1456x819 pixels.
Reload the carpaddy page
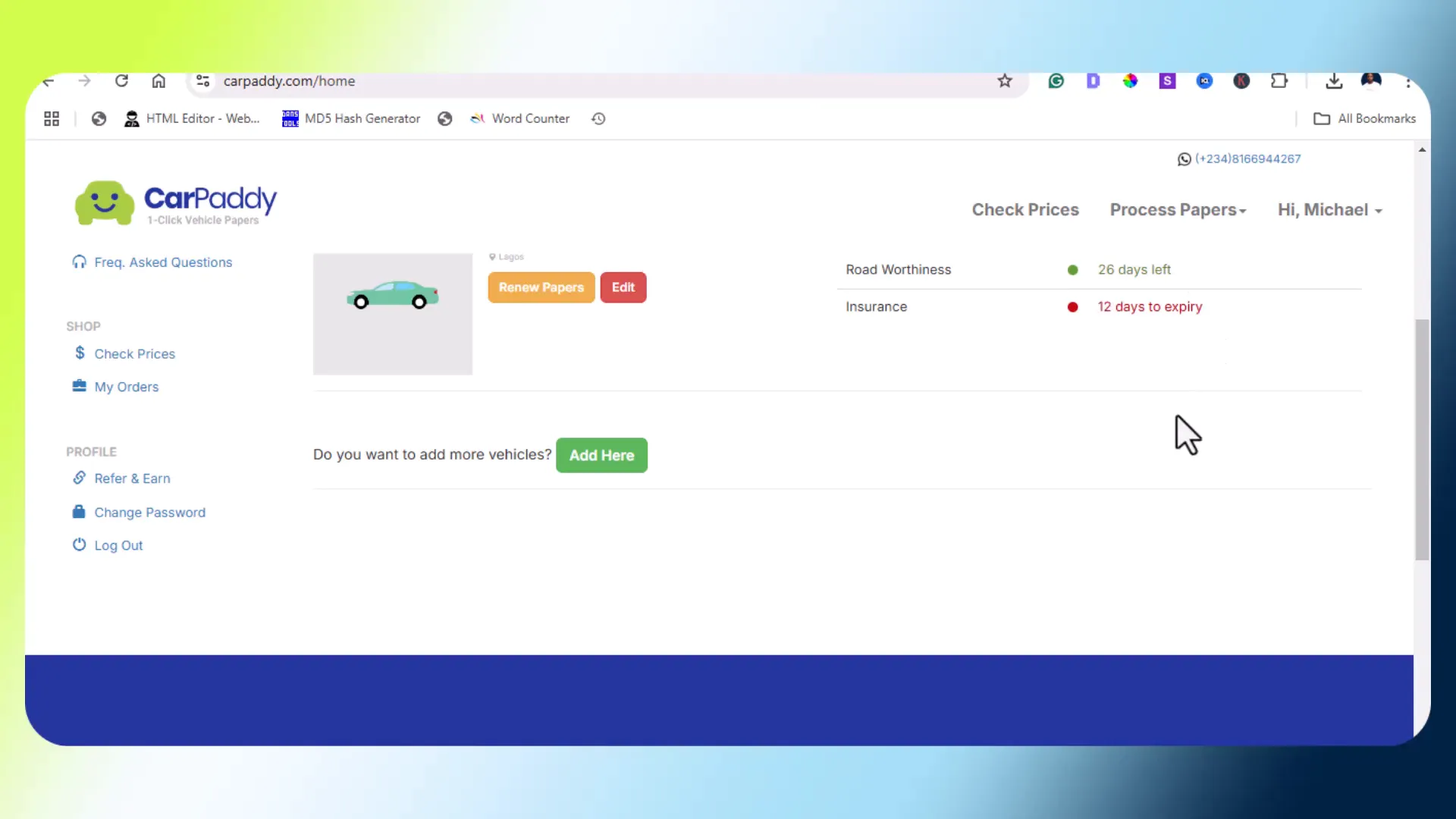pos(121,81)
